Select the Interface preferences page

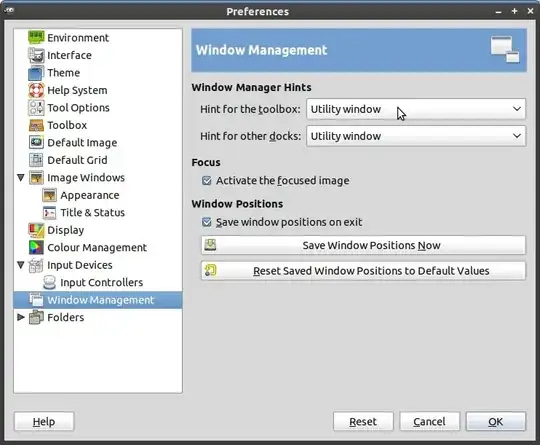click(x=69, y=55)
